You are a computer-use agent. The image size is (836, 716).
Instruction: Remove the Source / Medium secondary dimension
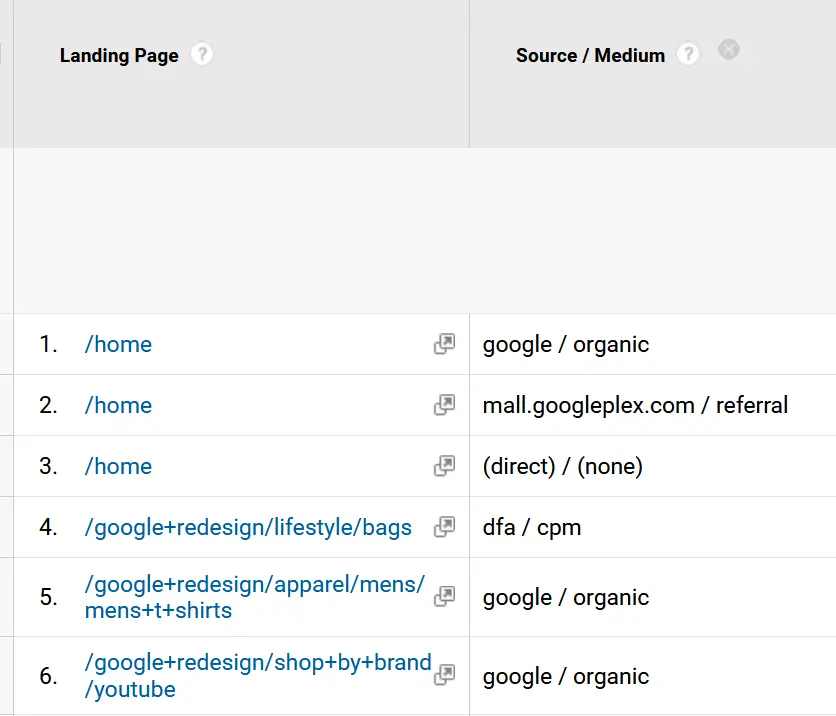tap(729, 49)
